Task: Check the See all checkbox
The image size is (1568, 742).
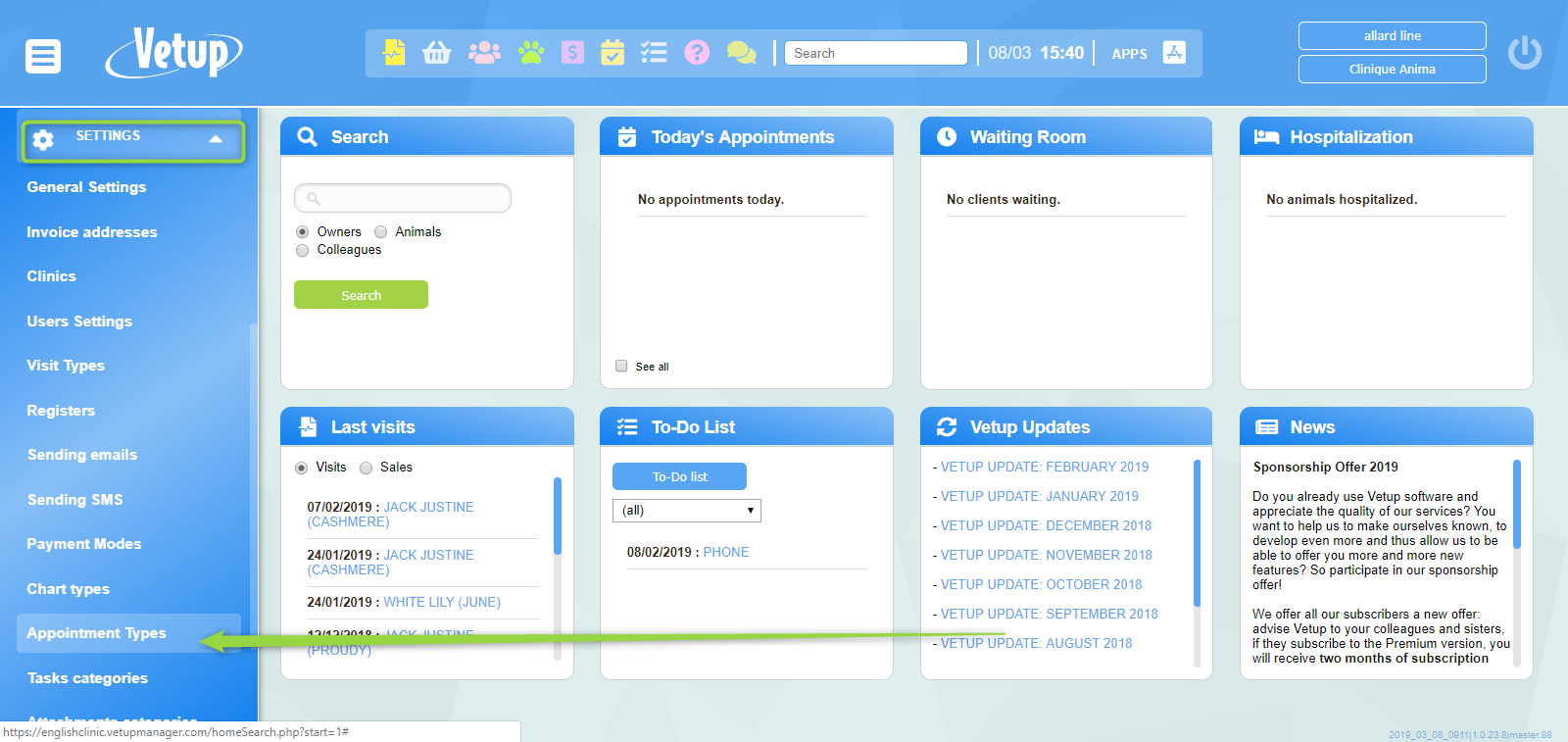Action: tap(621, 366)
